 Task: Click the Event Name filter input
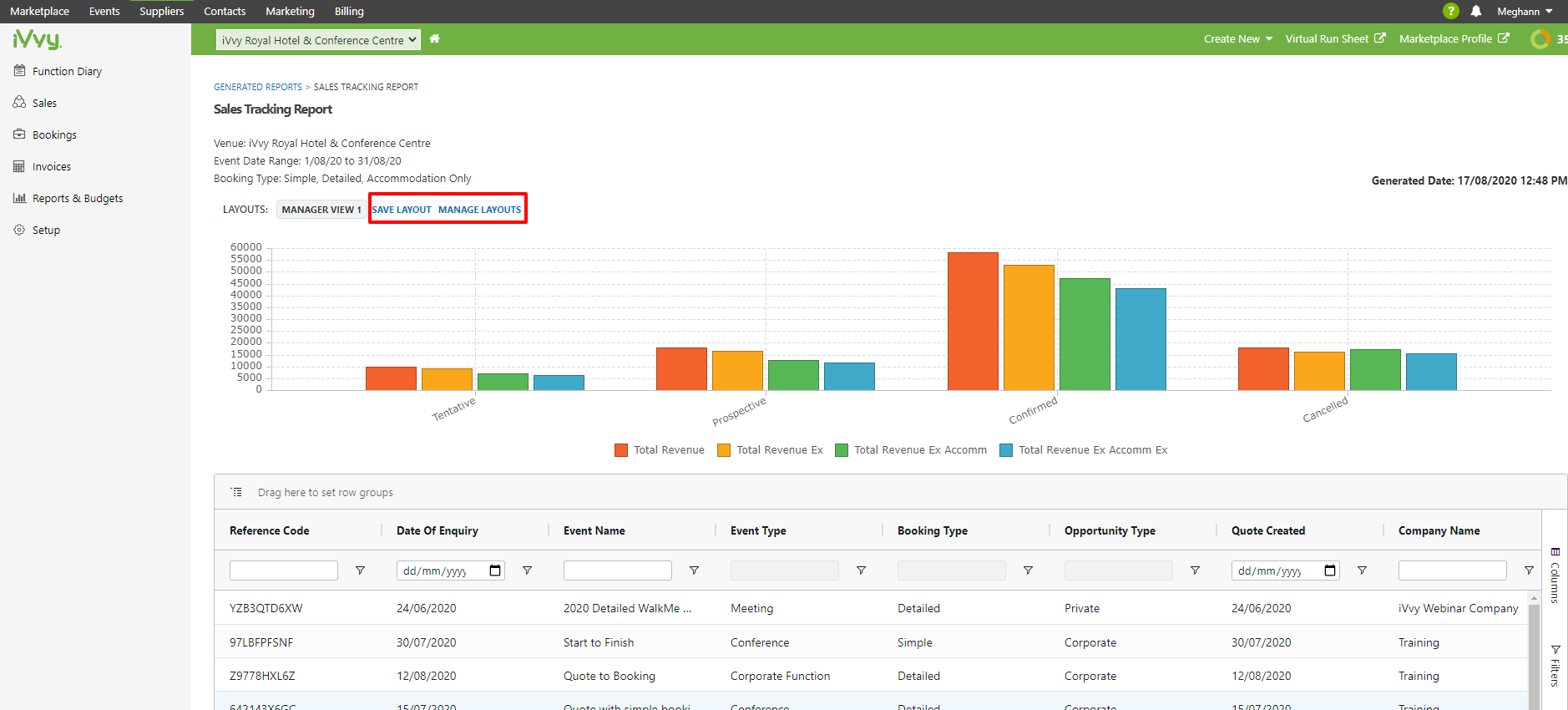coord(618,571)
